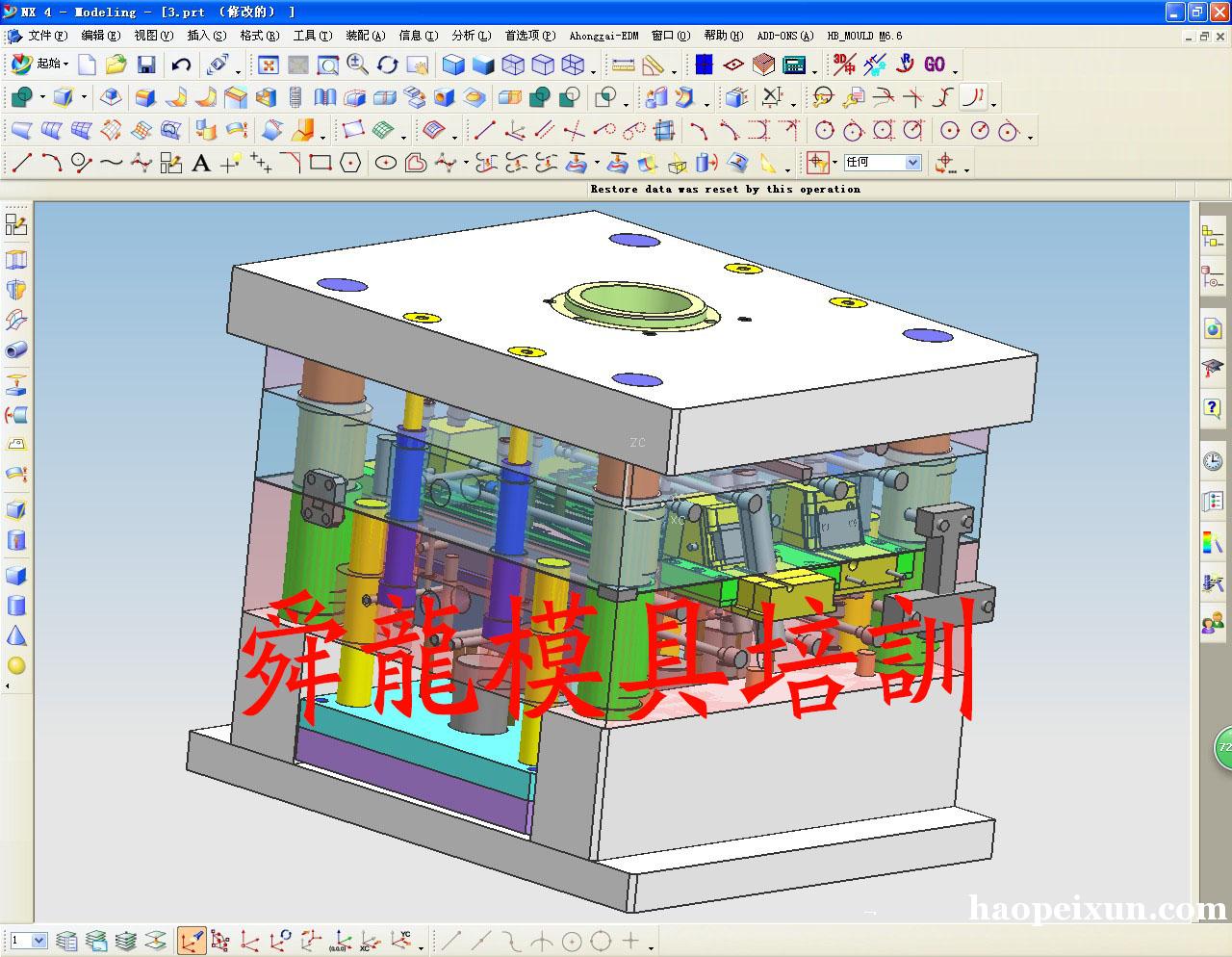Click the GO toolbar icon

pyautogui.click(x=934, y=65)
